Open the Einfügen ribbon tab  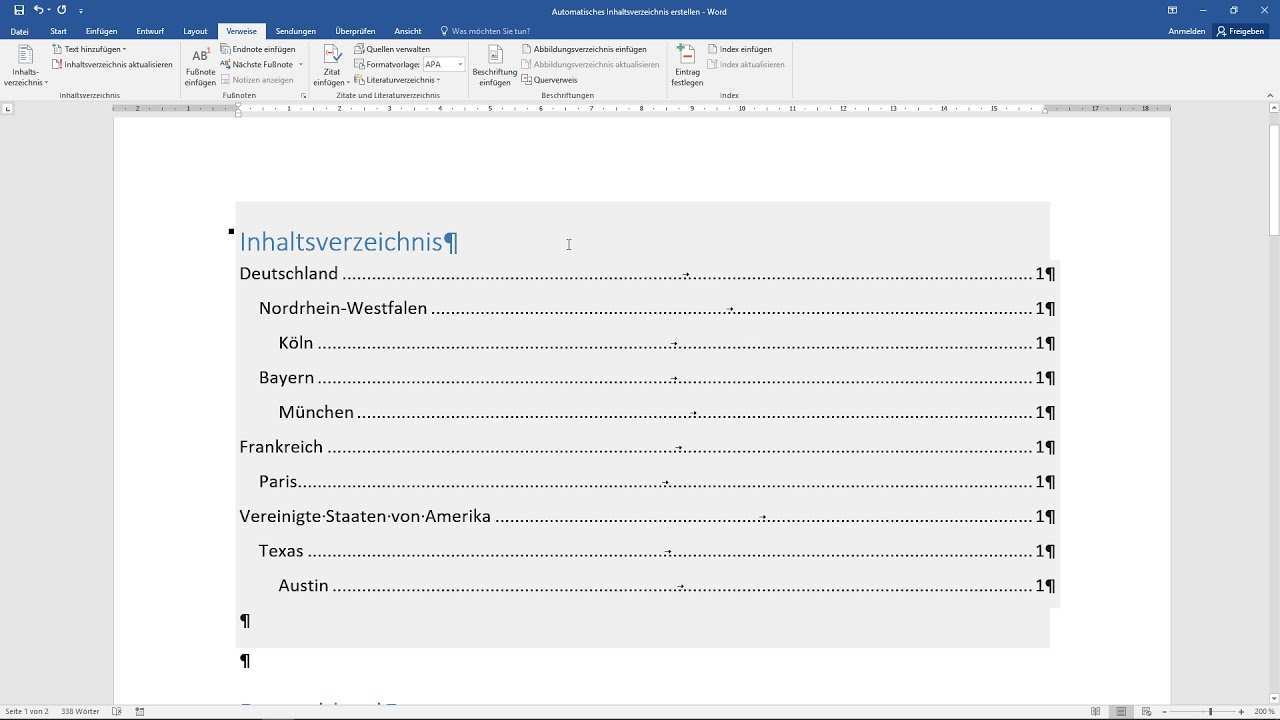tap(101, 31)
